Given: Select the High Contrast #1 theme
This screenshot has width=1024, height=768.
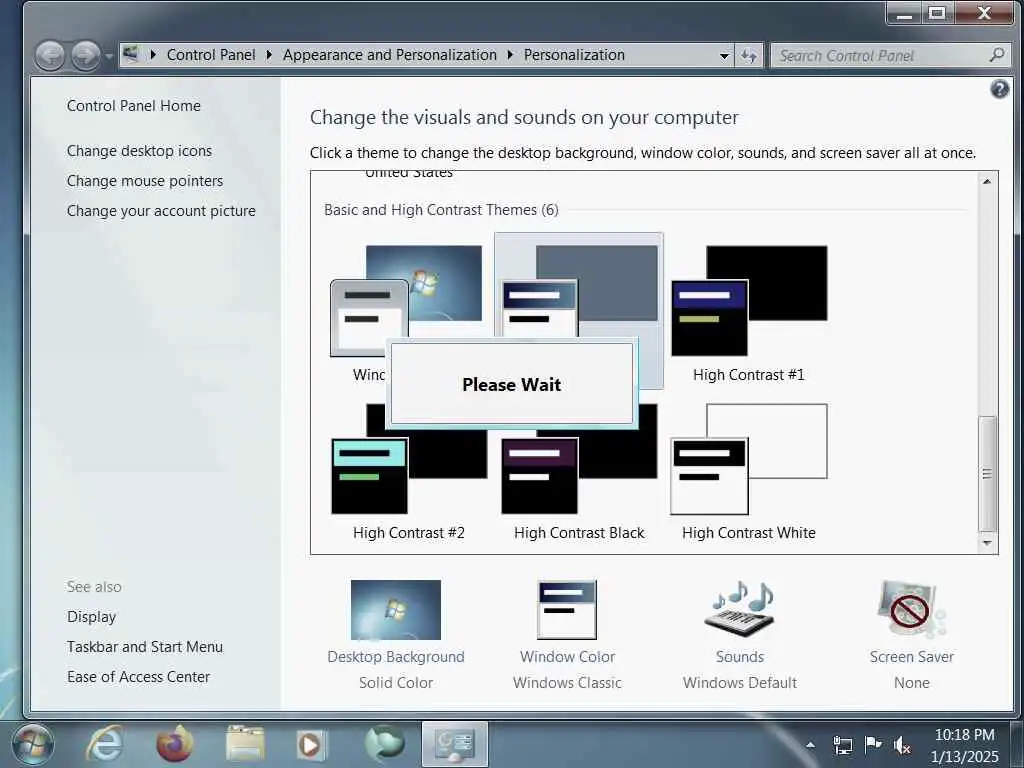Looking at the screenshot, I should tap(748, 313).
